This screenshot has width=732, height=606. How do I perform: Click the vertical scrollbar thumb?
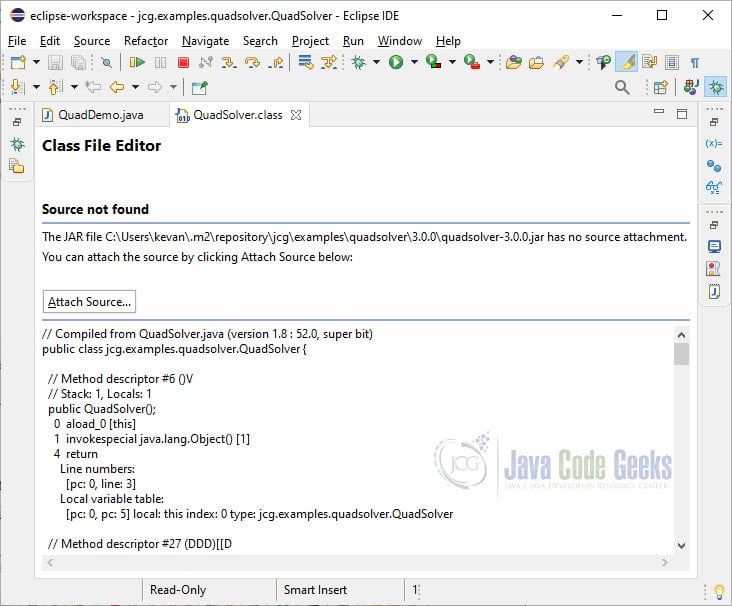[x=682, y=354]
